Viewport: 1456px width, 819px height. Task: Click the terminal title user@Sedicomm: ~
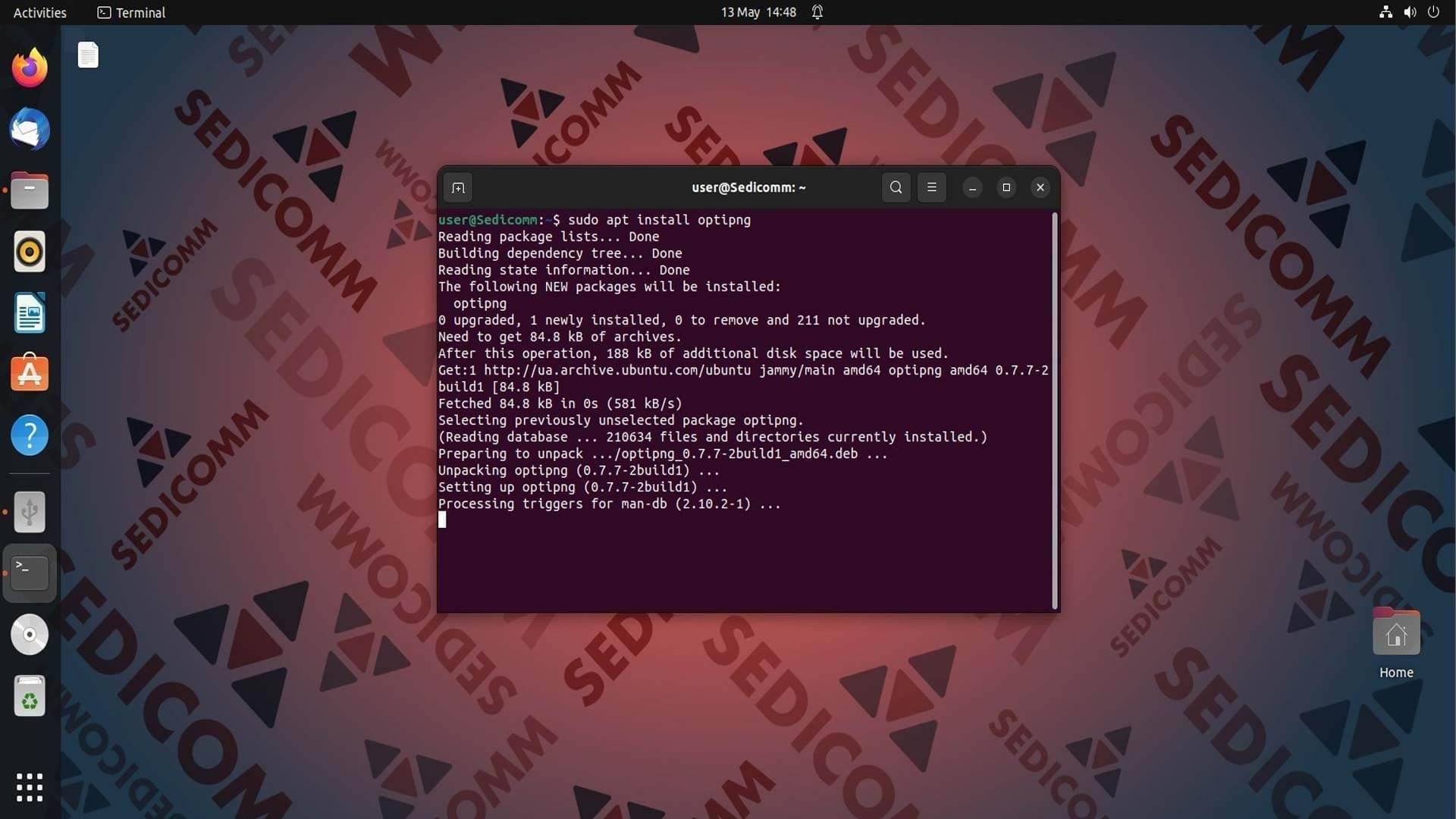(x=748, y=187)
